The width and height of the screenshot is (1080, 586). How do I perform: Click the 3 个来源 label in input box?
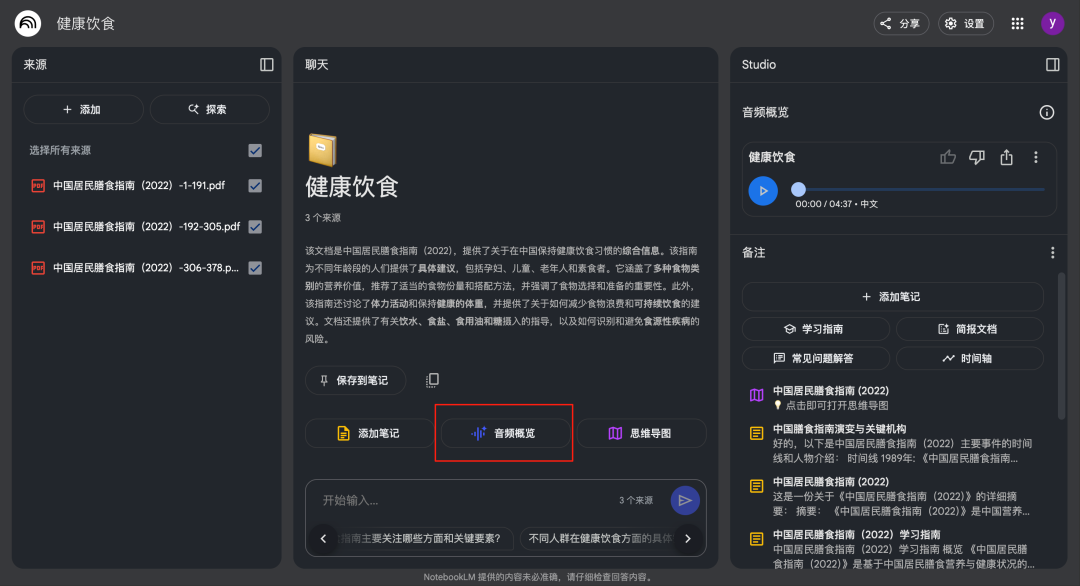coord(636,501)
